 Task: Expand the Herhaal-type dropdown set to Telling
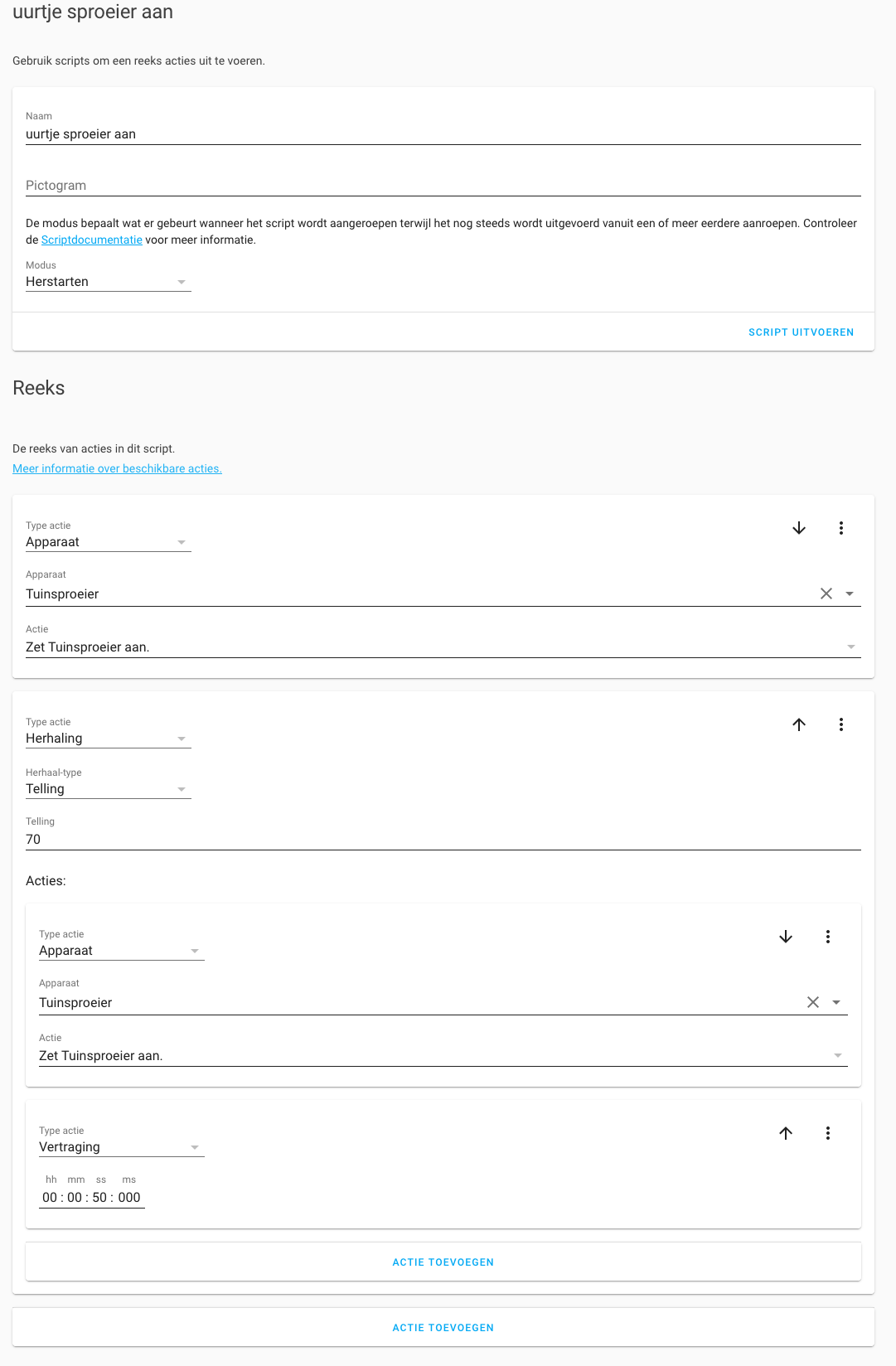[x=108, y=789]
